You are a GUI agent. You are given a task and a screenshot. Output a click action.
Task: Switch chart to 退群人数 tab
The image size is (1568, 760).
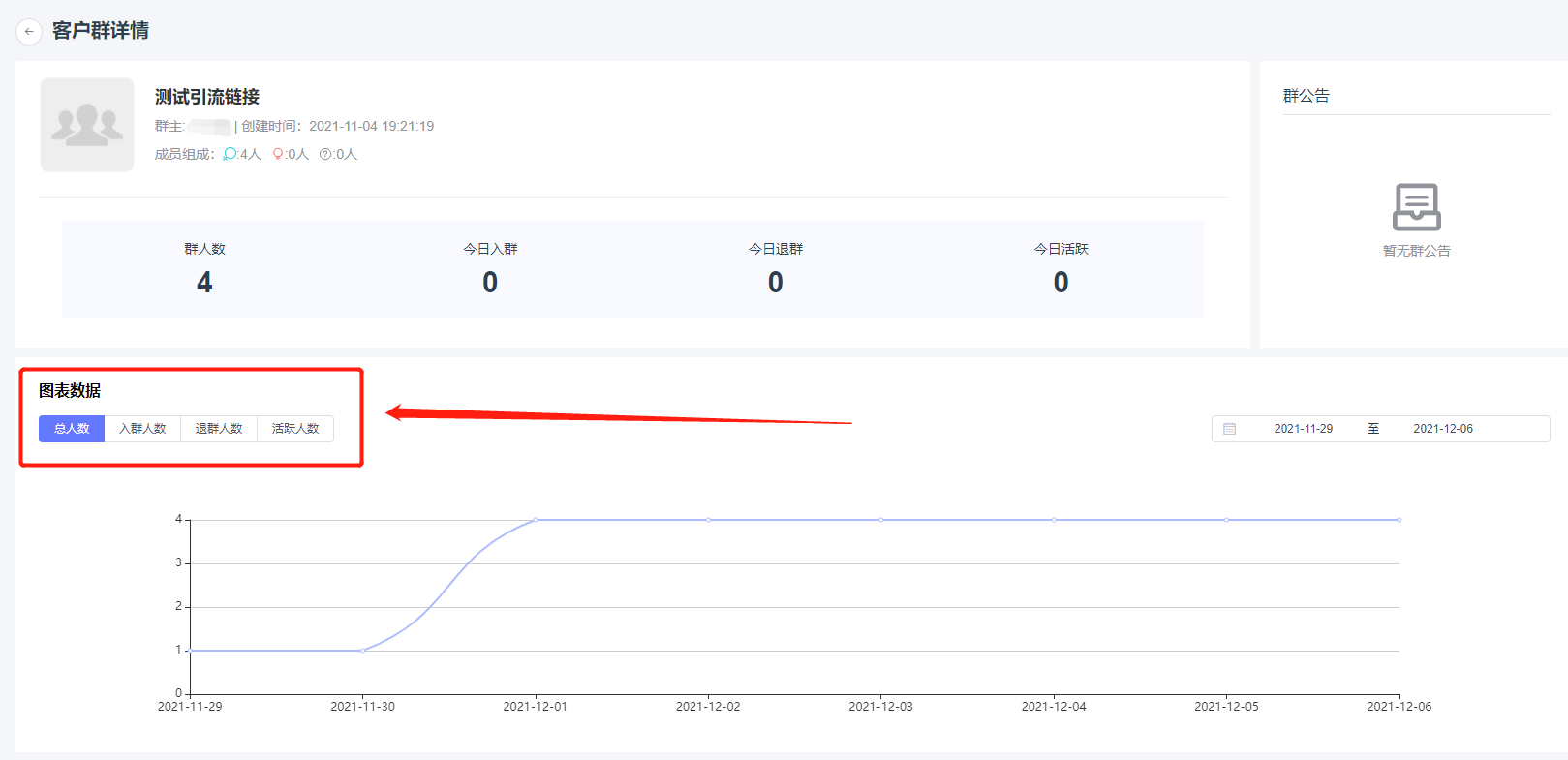click(x=219, y=429)
